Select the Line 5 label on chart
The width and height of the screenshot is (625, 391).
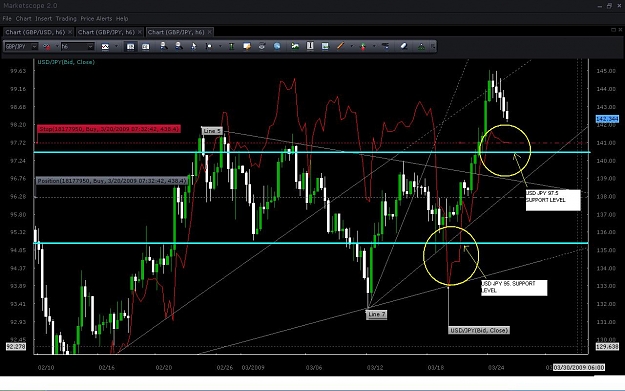point(212,131)
